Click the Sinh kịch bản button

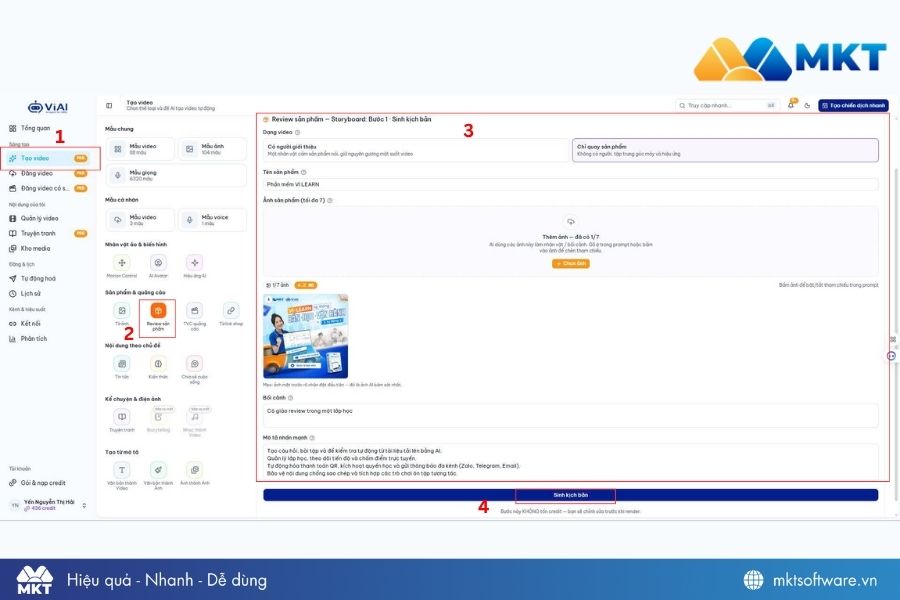571,495
